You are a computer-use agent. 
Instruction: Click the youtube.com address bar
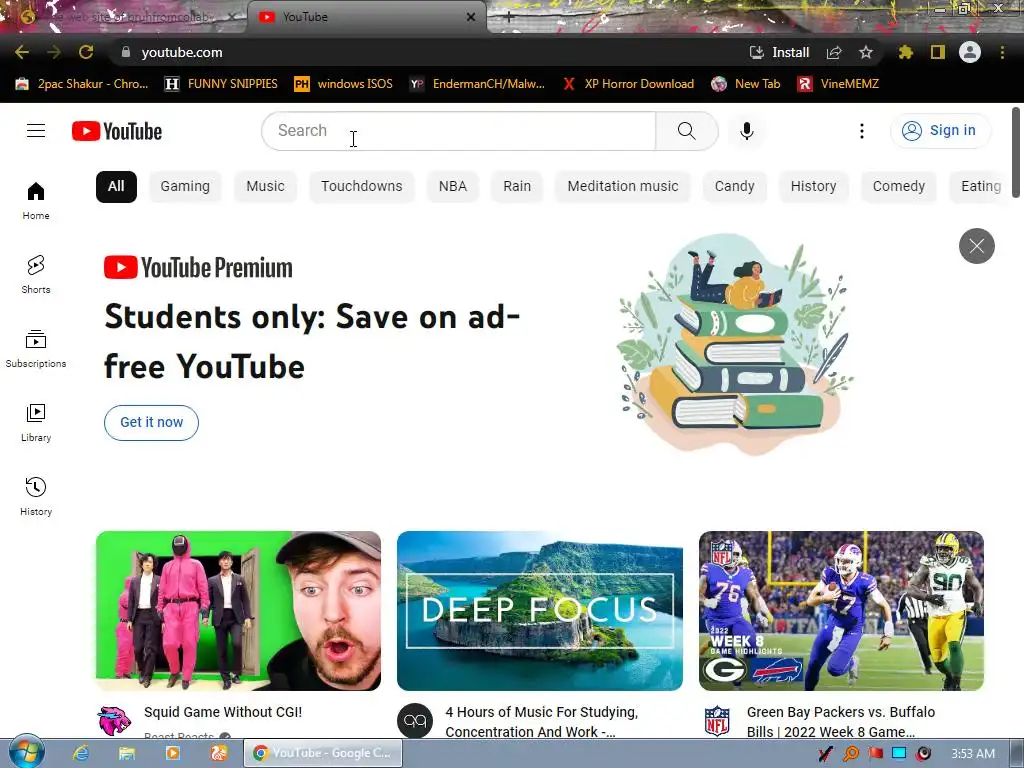point(431,52)
